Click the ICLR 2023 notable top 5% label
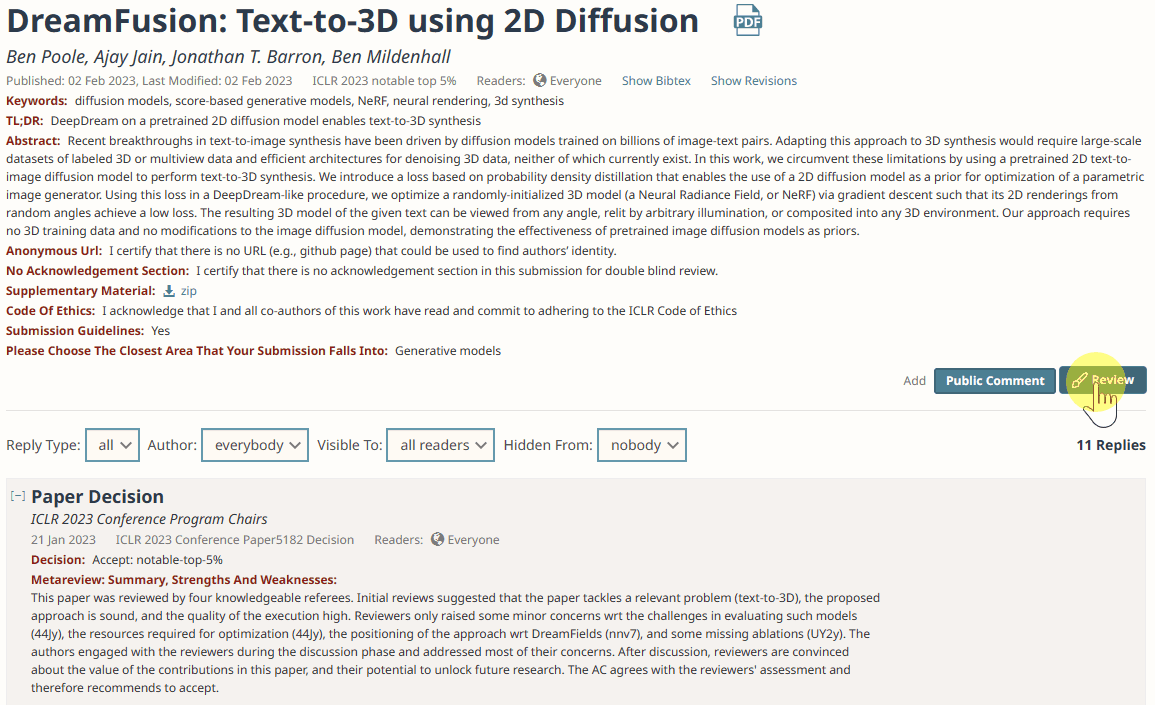The height and width of the screenshot is (705, 1155). (x=384, y=81)
